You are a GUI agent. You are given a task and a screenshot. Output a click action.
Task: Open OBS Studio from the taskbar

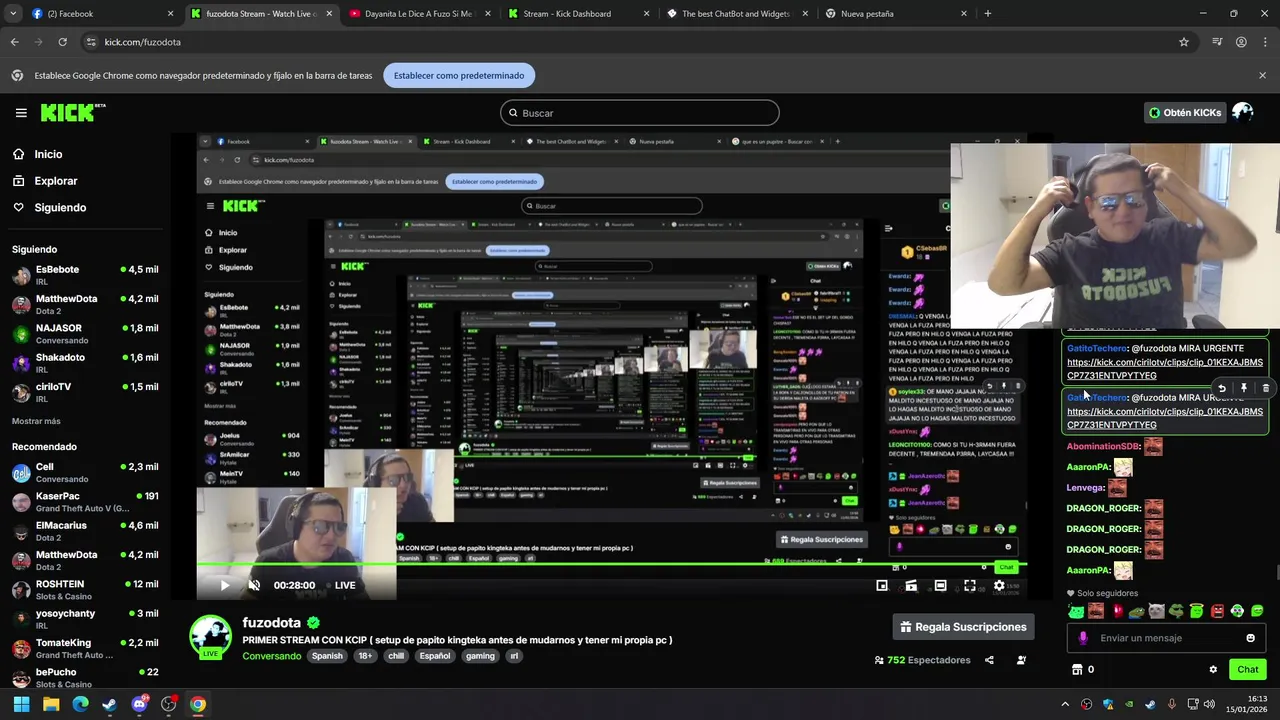(x=168, y=704)
